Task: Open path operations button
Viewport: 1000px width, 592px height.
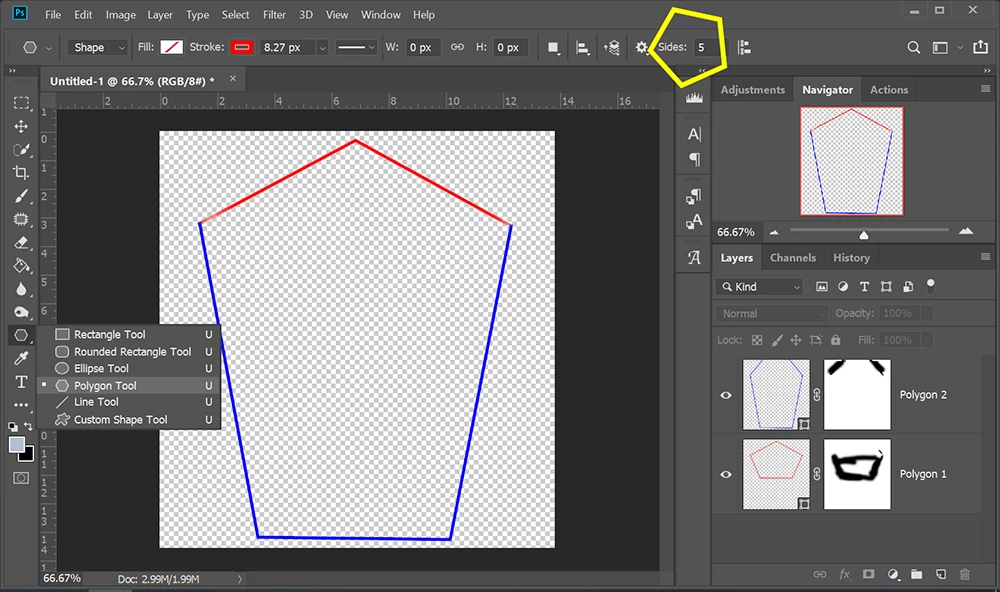Action: [x=554, y=48]
